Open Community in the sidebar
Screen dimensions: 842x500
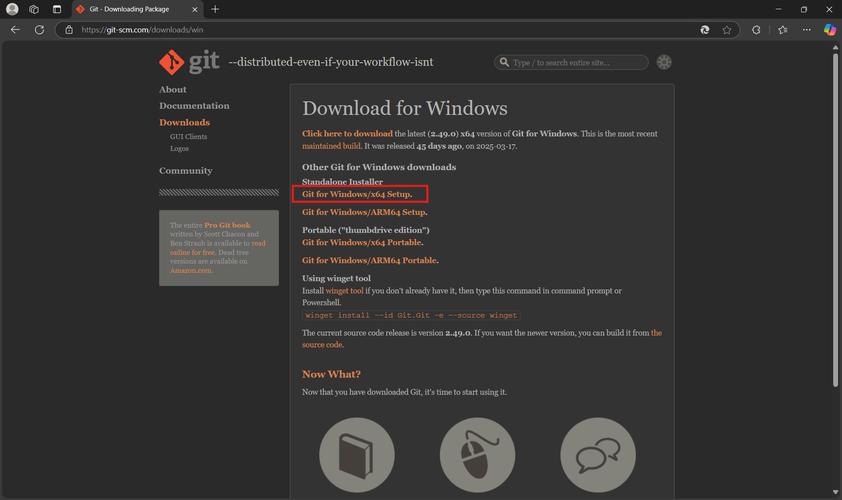185,171
